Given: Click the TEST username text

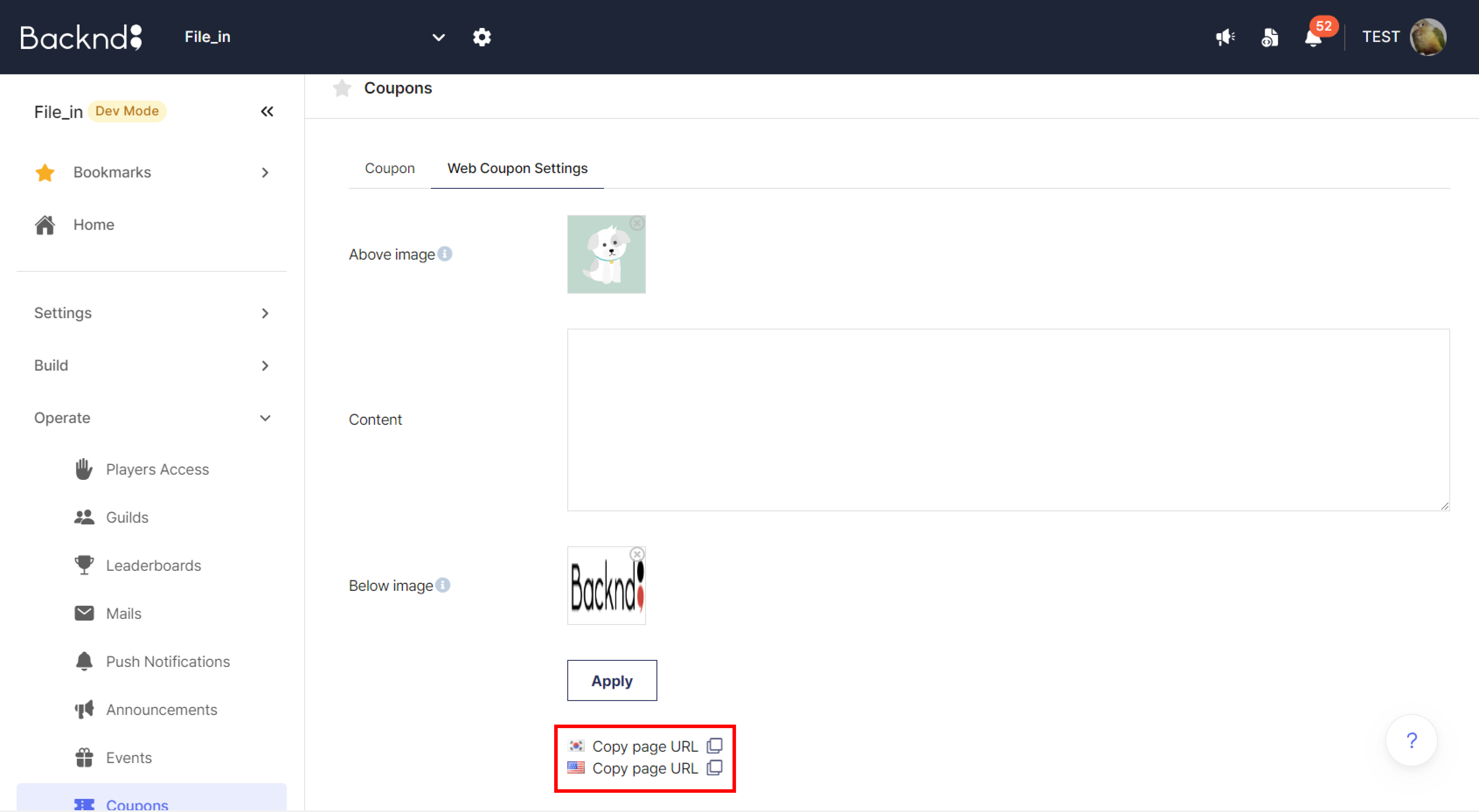Looking at the screenshot, I should 1381,37.
